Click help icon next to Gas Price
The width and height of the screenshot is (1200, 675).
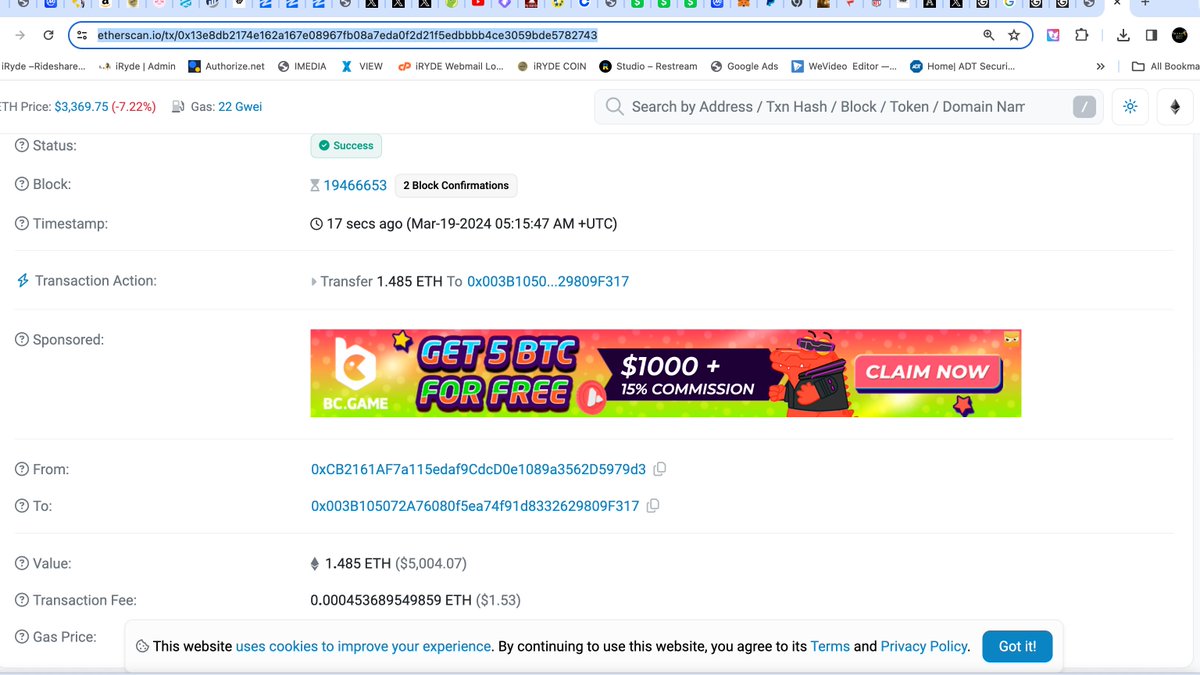click(22, 637)
